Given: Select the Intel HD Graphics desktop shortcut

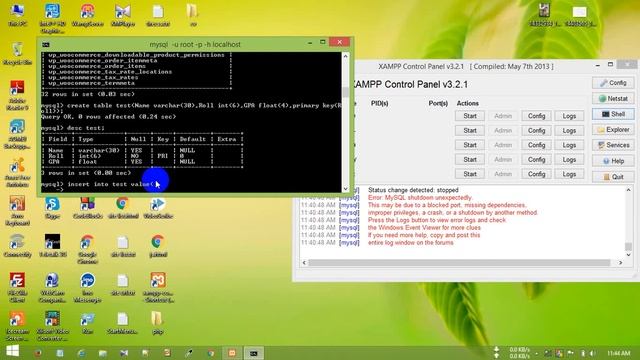Looking at the screenshot, I should [52, 18].
